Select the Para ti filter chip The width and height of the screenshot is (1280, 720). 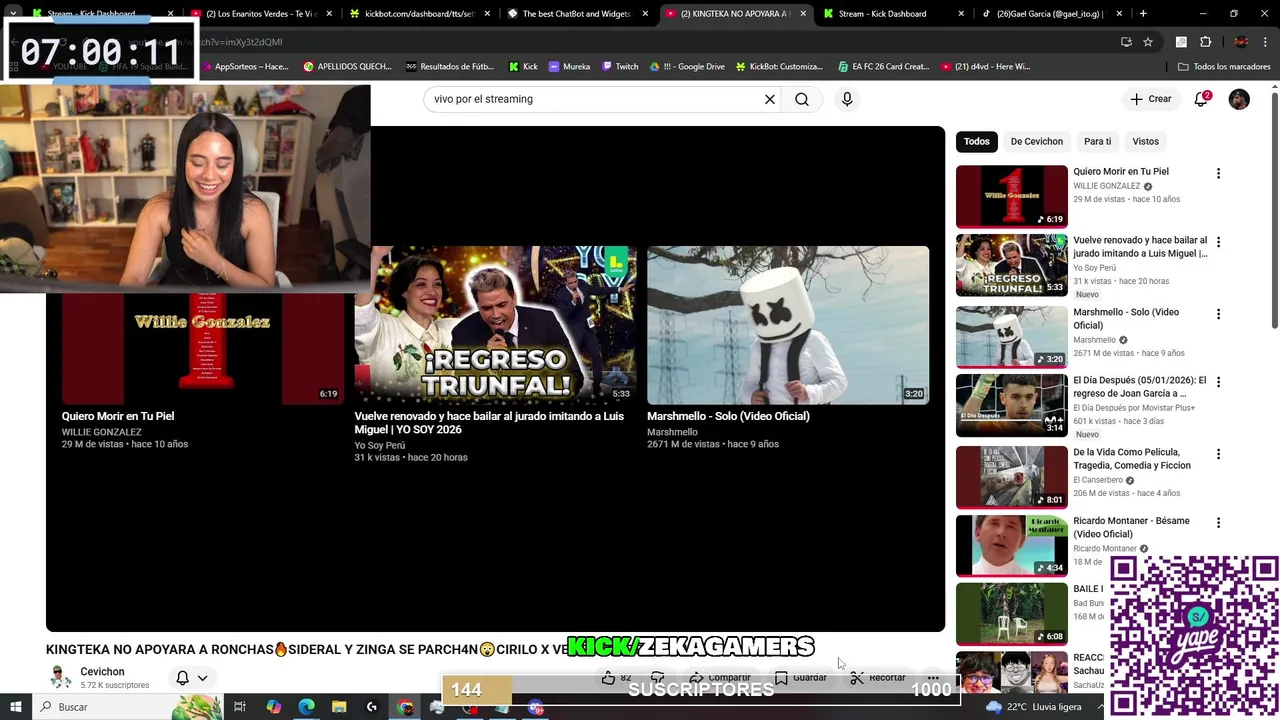tap(1097, 142)
